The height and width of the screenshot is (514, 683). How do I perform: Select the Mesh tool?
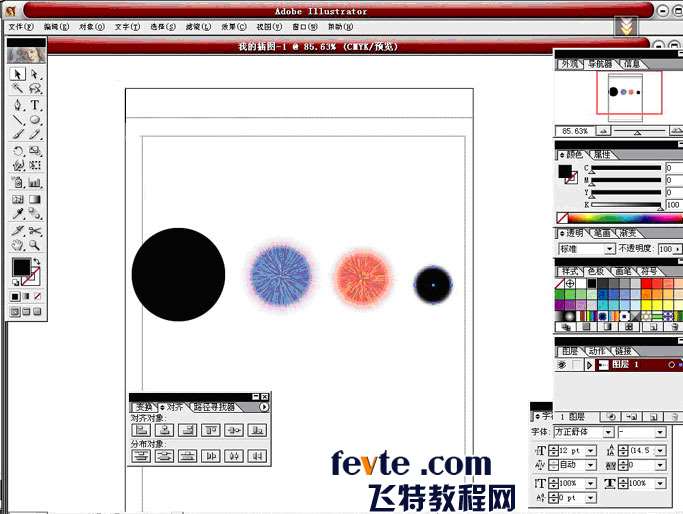(17, 200)
